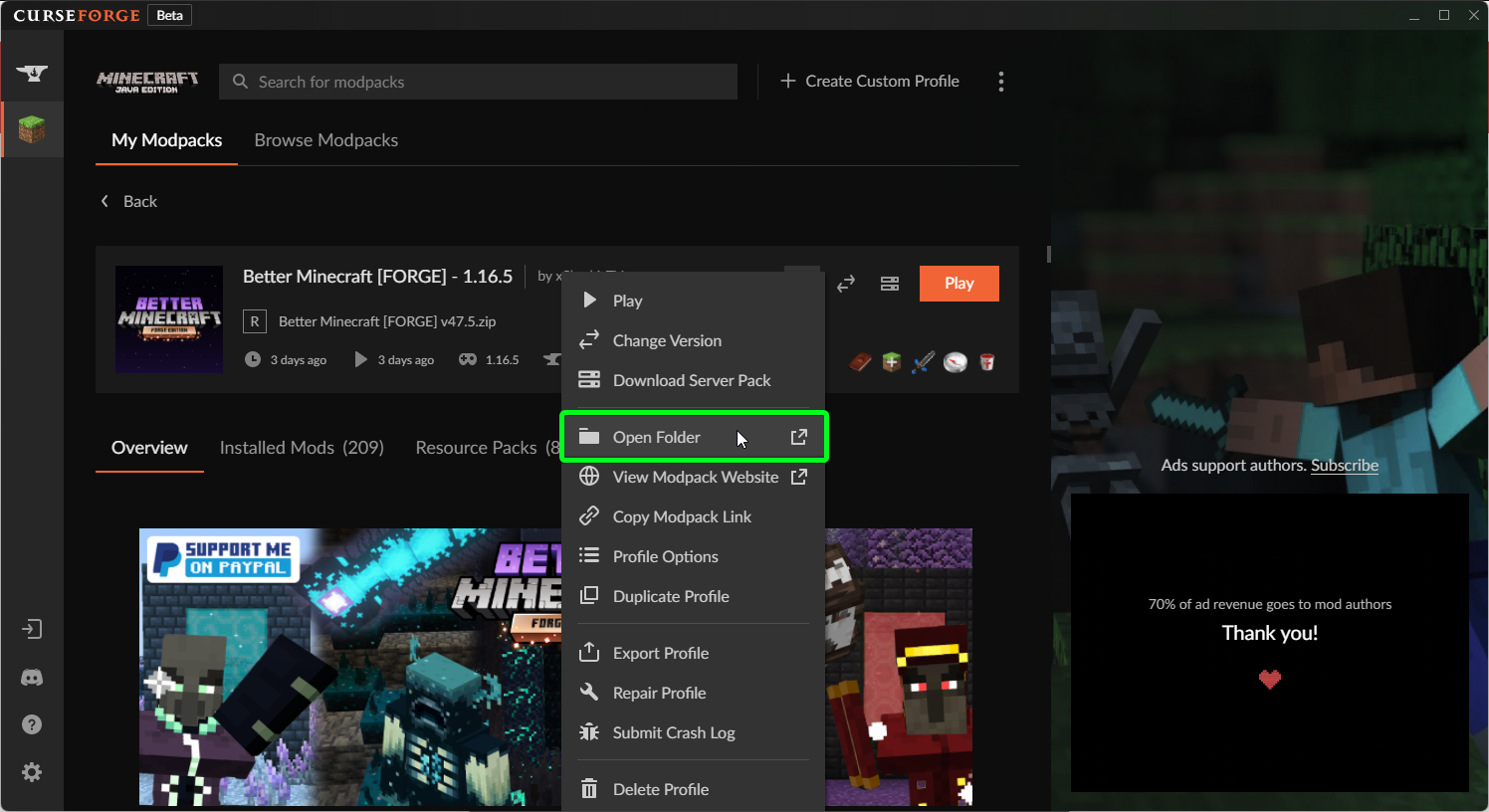Click the sign-in icon in the sidebar
This screenshot has height=812, width=1489.
click(32, 629)
